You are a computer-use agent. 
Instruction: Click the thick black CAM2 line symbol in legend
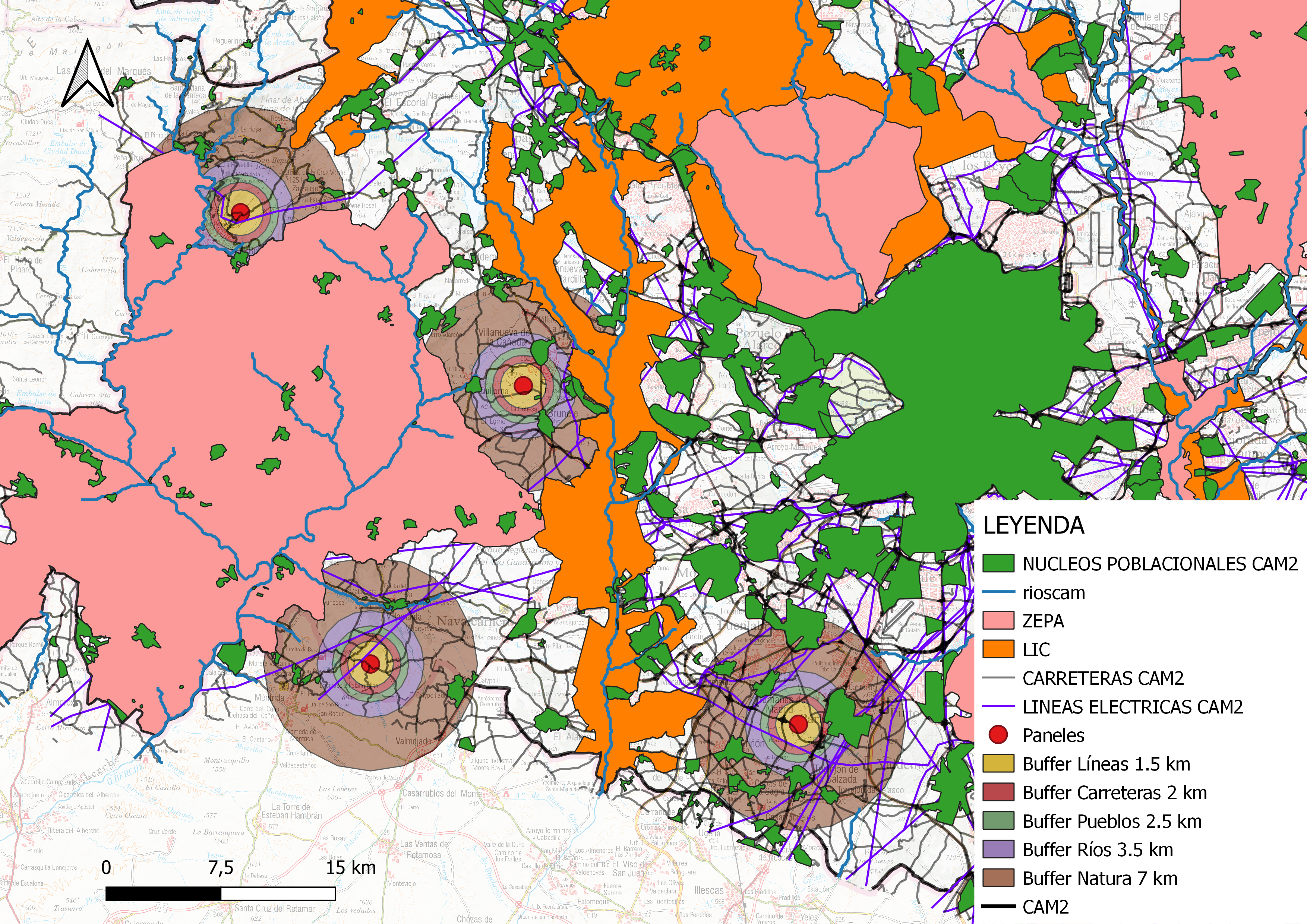point(998,906)
